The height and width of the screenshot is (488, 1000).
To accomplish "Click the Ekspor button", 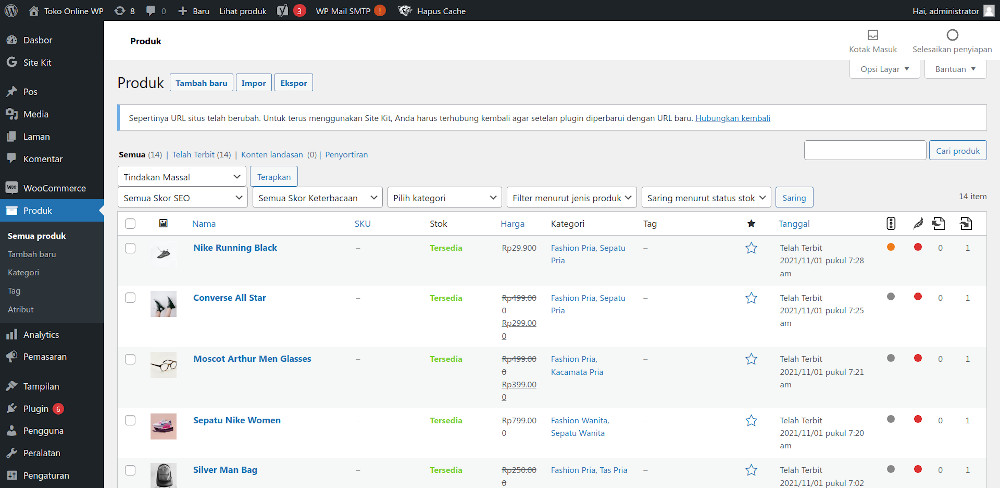I will pos(293,83).
